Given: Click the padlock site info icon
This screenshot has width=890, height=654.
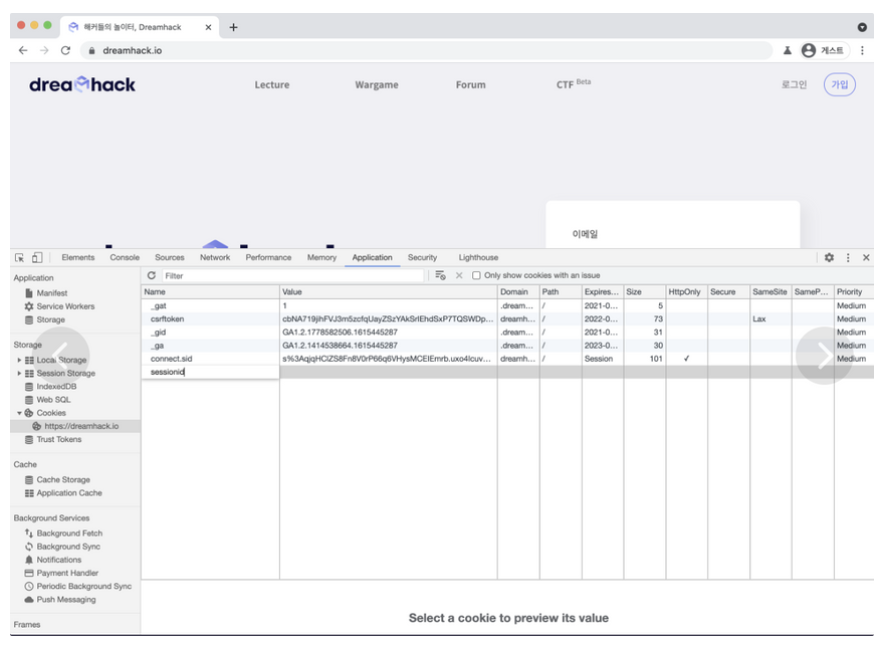Looking at the screenshot, I should 92,51.
